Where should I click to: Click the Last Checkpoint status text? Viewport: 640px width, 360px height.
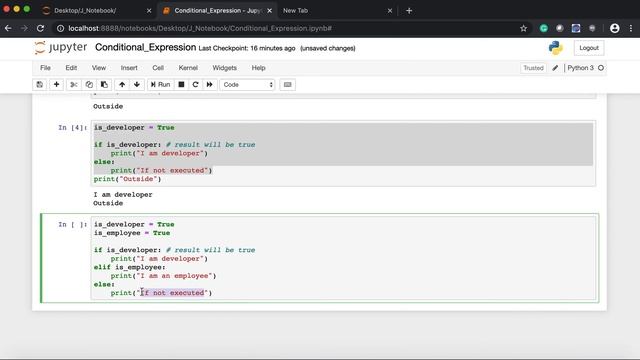point(247,48)
